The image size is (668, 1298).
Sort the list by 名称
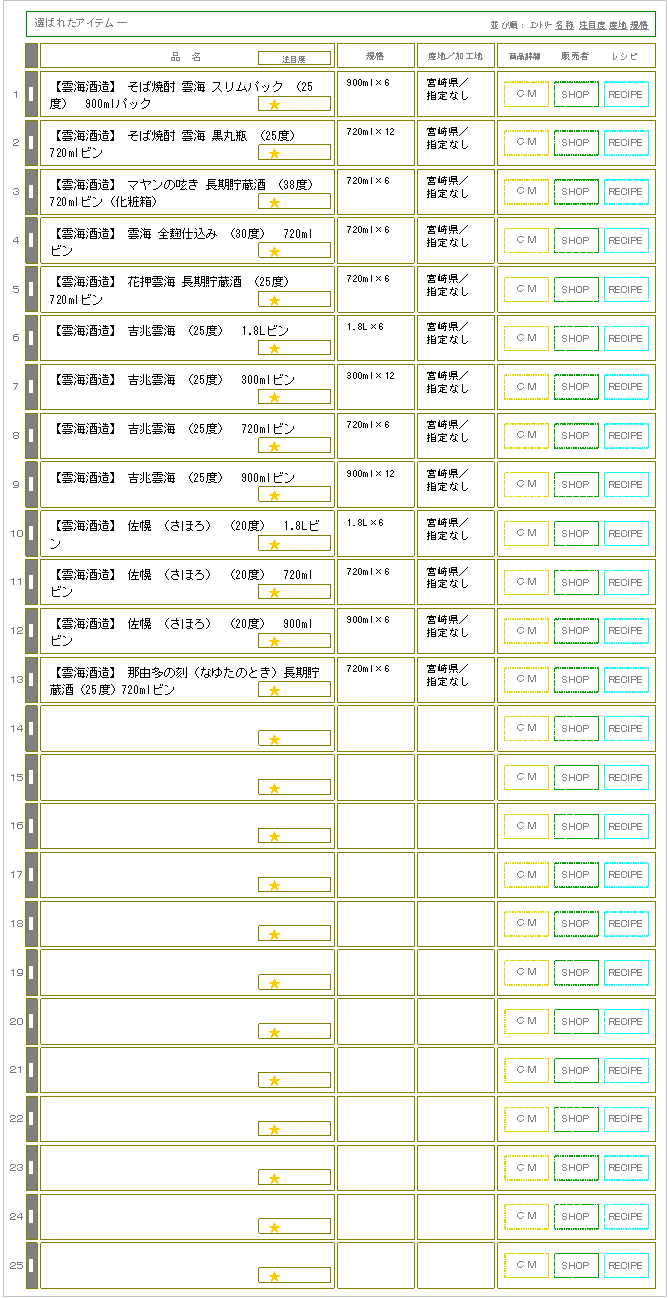pos(565,24)
